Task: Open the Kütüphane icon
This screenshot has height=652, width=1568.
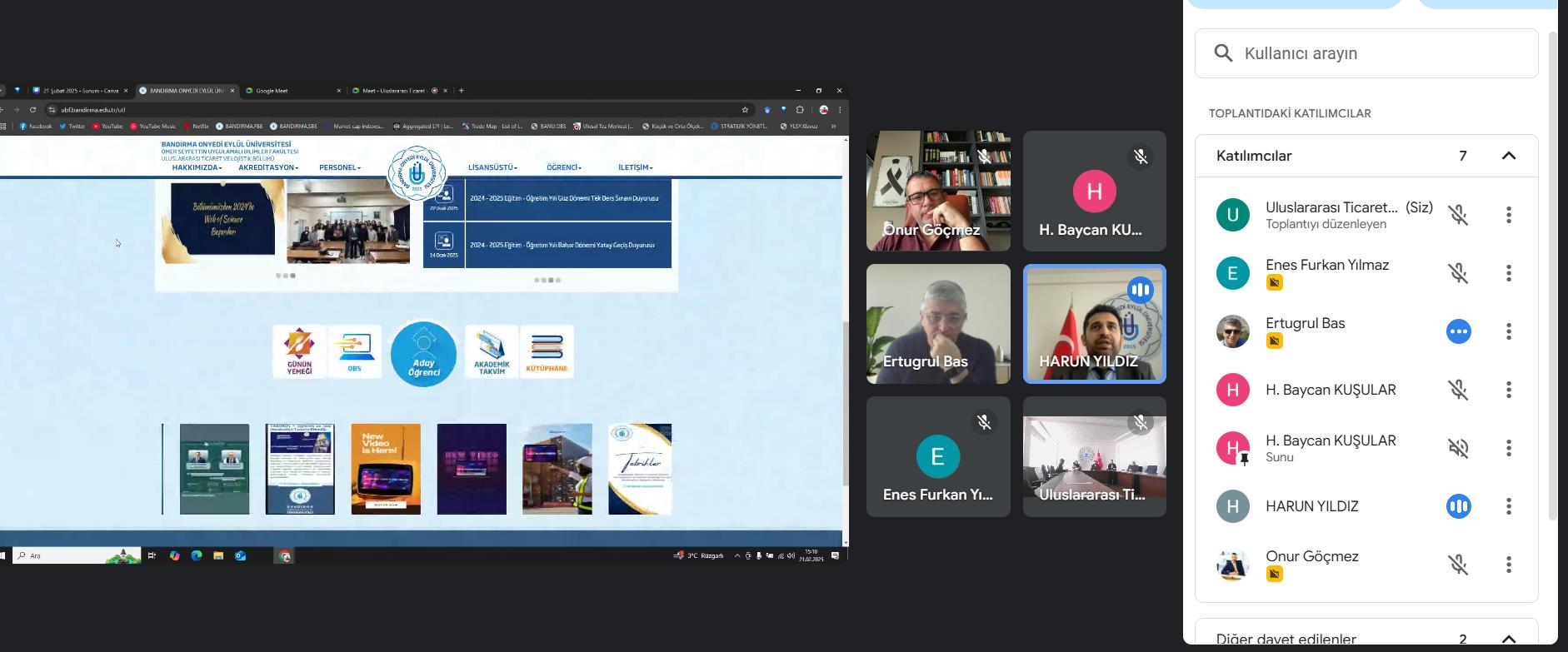Action: [x=547, y=351]
